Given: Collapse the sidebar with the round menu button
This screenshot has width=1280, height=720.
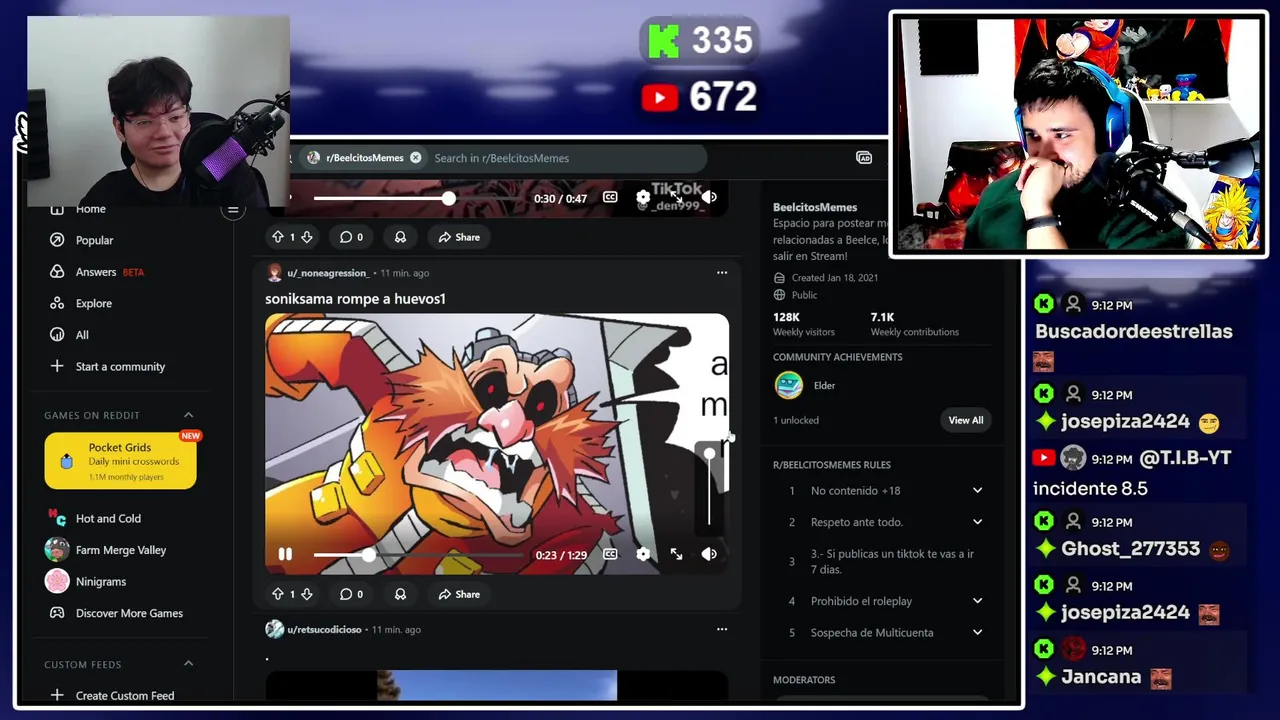Looking at the screenshot, I should click(x=233, y=209).
